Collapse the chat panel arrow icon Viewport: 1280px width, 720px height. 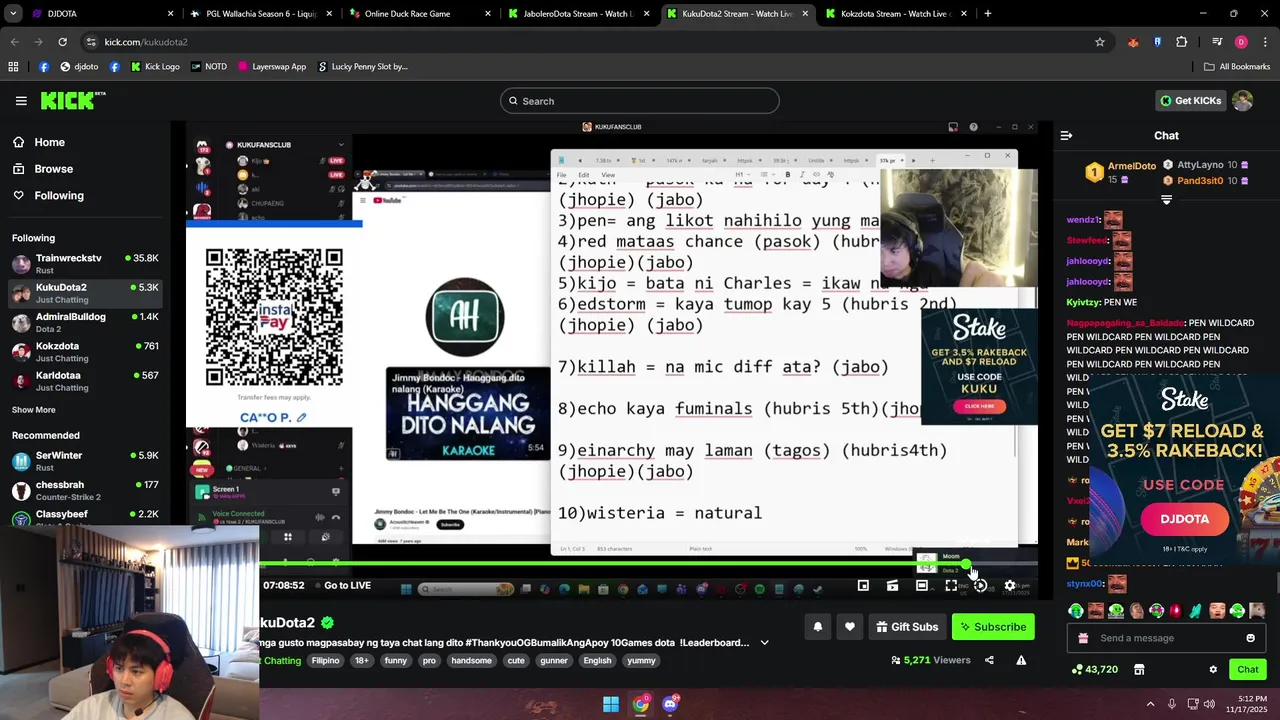(1066, 135)
